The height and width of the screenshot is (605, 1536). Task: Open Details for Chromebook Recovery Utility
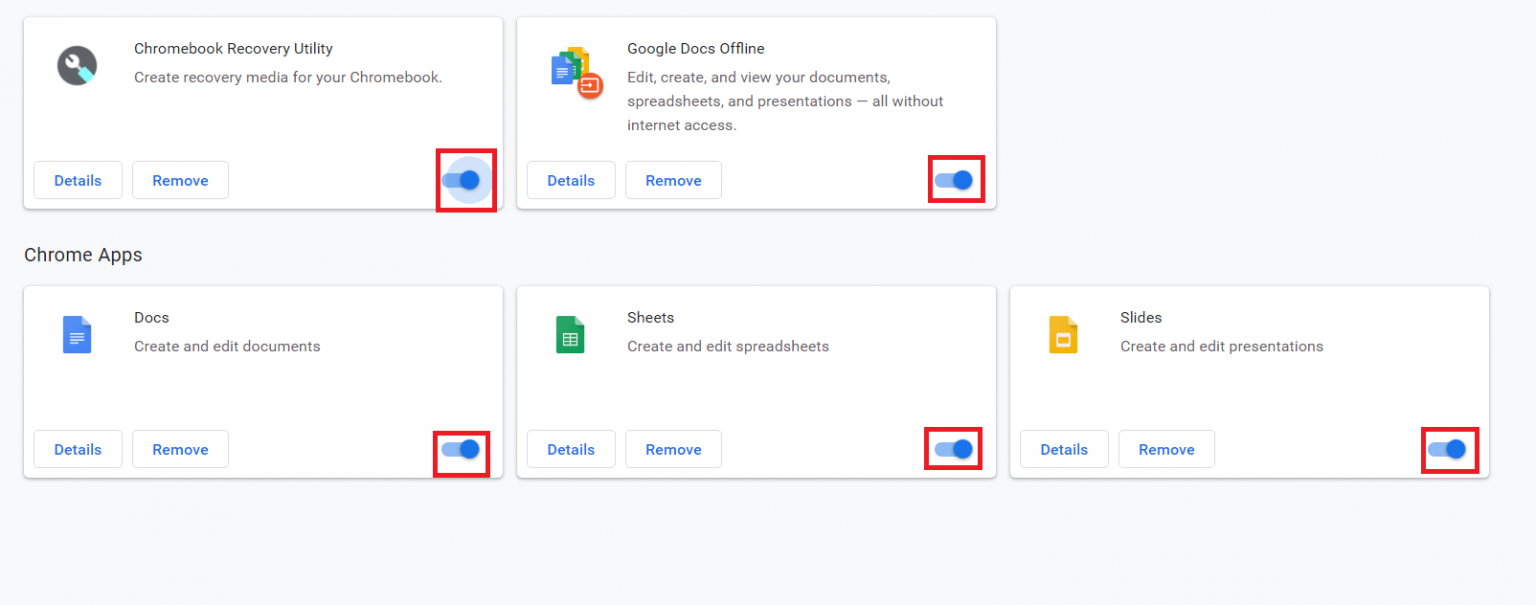(x=77, y=180)
